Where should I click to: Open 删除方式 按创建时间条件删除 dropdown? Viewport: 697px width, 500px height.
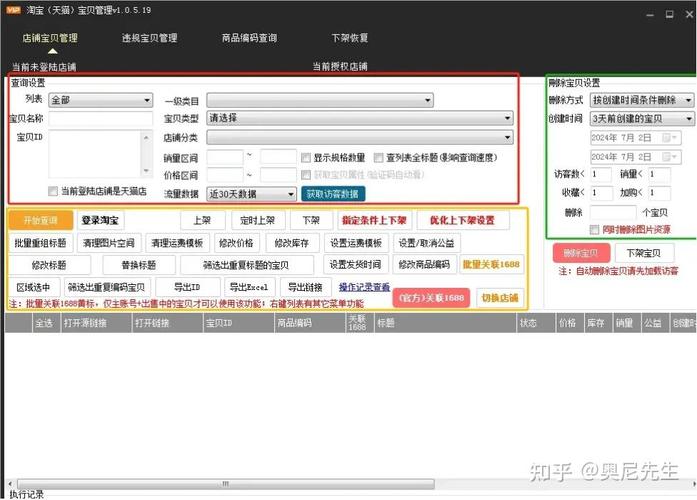pyautogui.click(x=641, y=100)
